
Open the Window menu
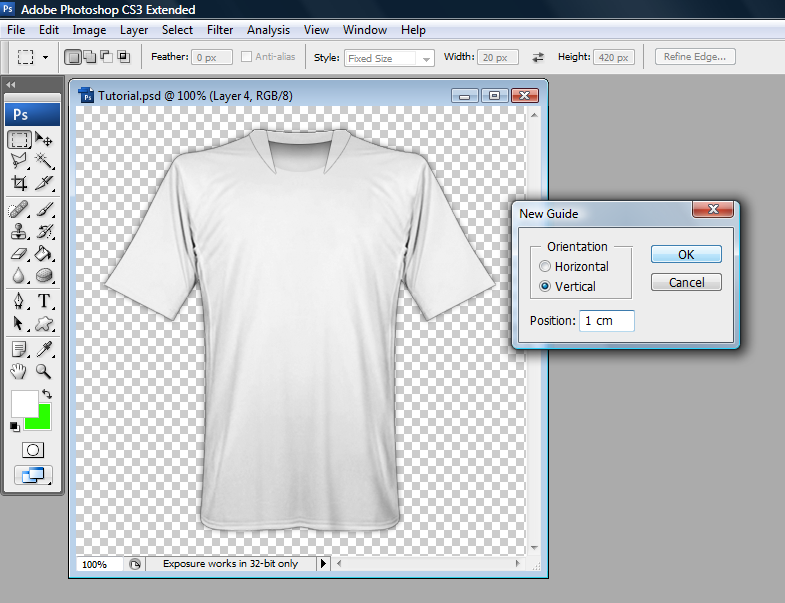364,30
